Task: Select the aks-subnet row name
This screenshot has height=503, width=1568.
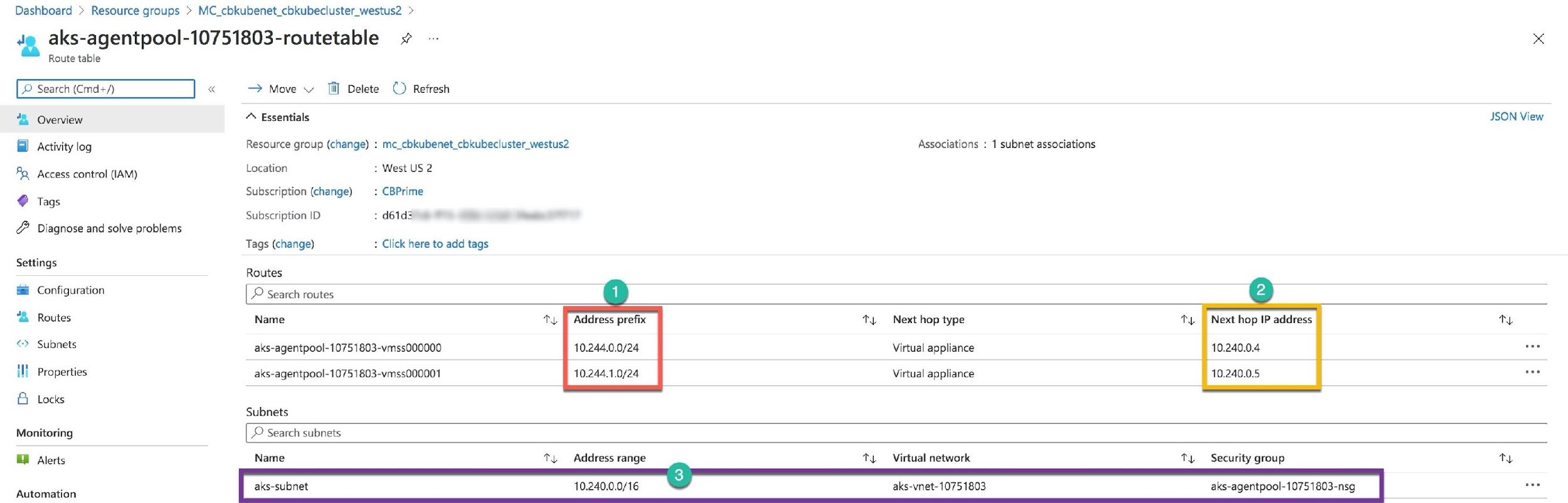Action: coord(281,486)
